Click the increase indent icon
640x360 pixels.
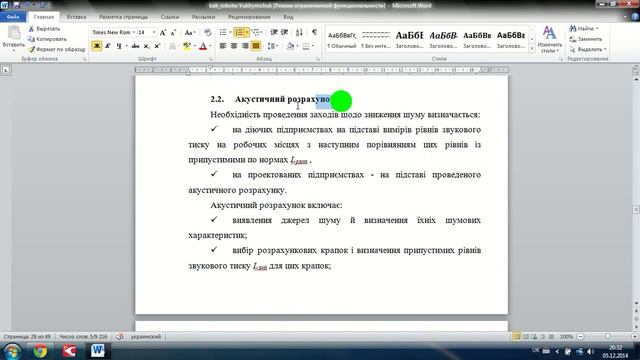(284, 32)
